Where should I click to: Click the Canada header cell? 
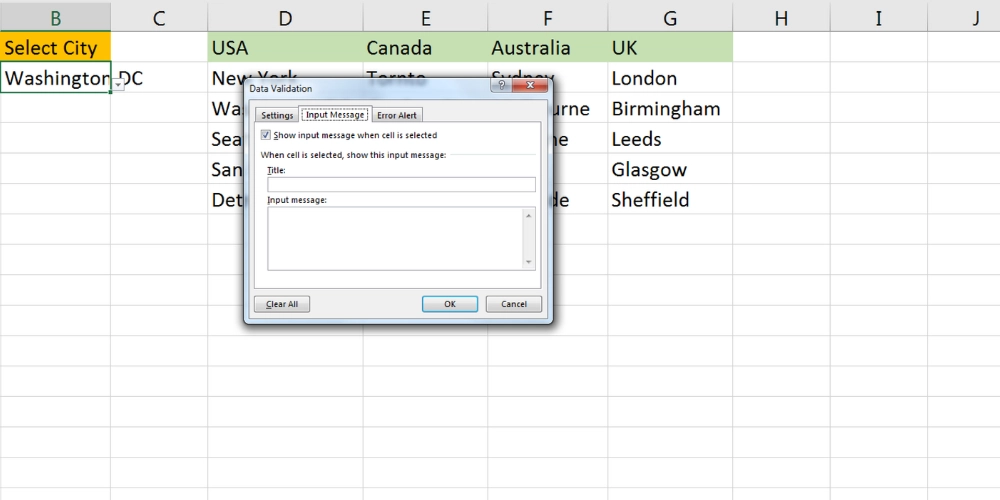pyautogui.click(x=425, y=47)
